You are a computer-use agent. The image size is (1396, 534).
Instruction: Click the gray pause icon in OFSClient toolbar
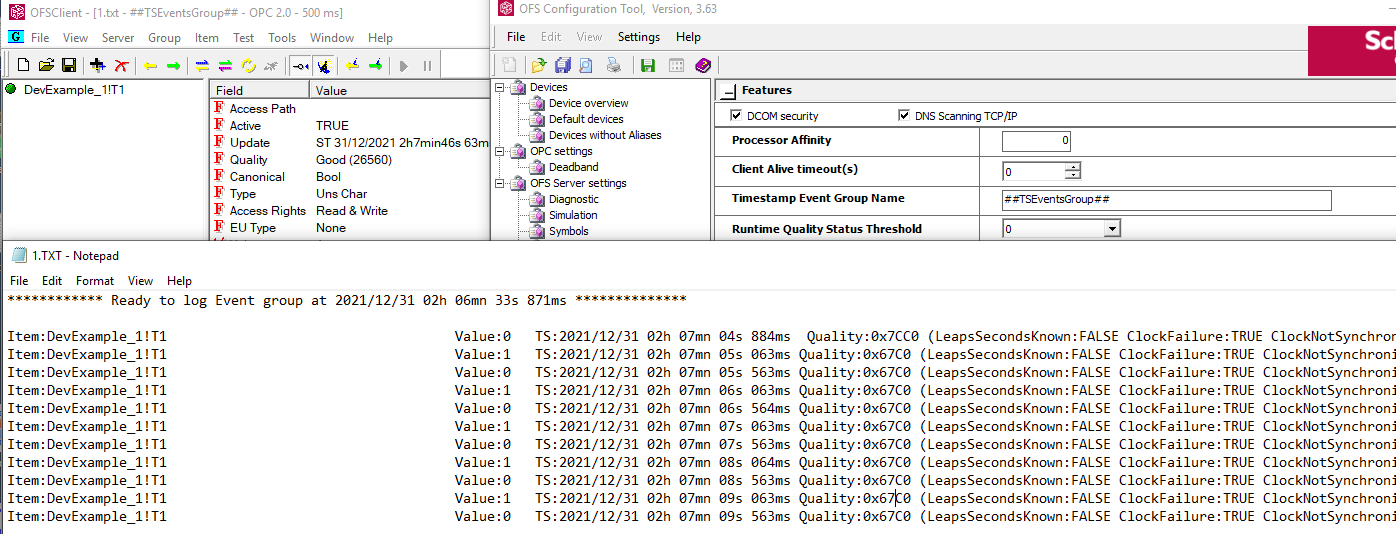(427, 65)
